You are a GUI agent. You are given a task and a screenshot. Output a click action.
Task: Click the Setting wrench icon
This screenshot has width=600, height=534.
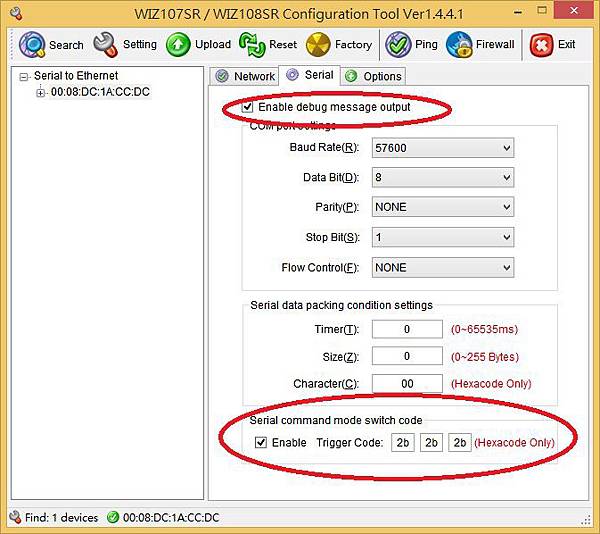[x=105, y=44]
